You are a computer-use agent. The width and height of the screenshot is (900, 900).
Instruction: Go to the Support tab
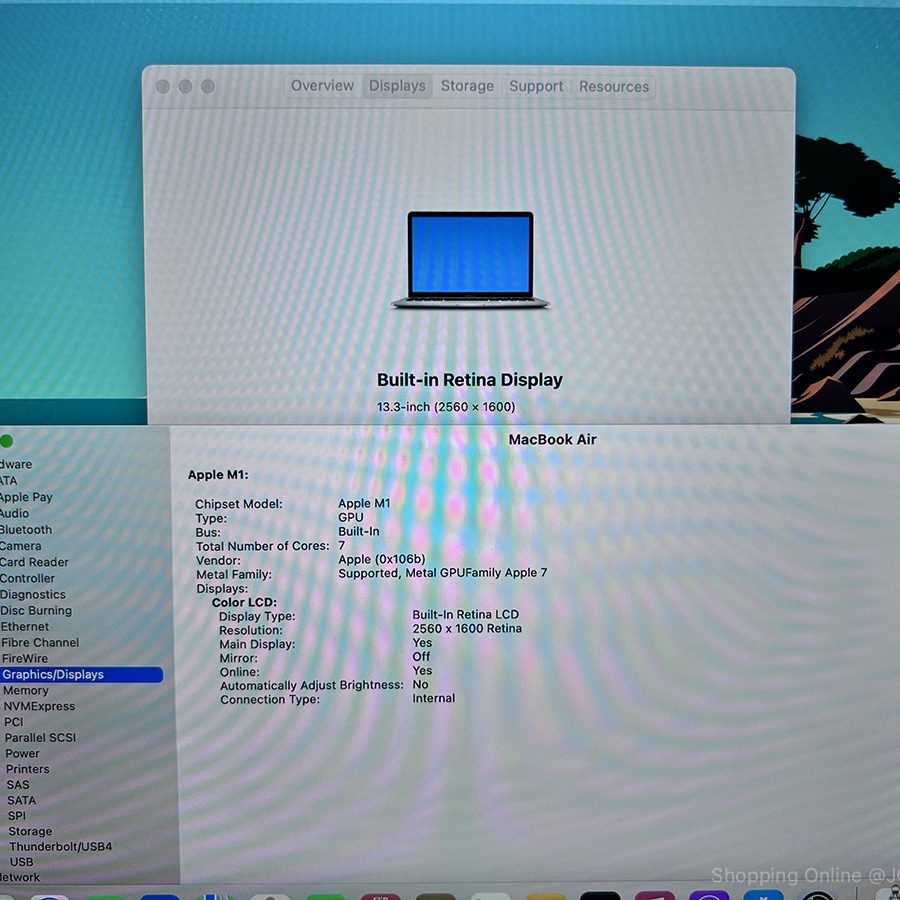click(x=536, y=86)
